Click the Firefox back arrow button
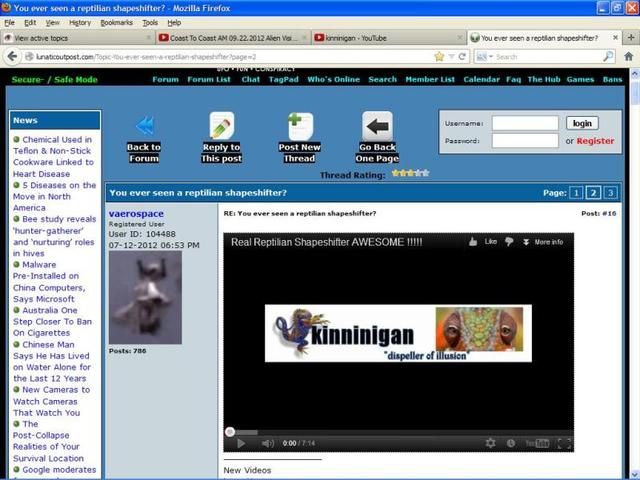The height and width of the screenshot is (480, 640). pyautogui.click(x=12, y=56)
